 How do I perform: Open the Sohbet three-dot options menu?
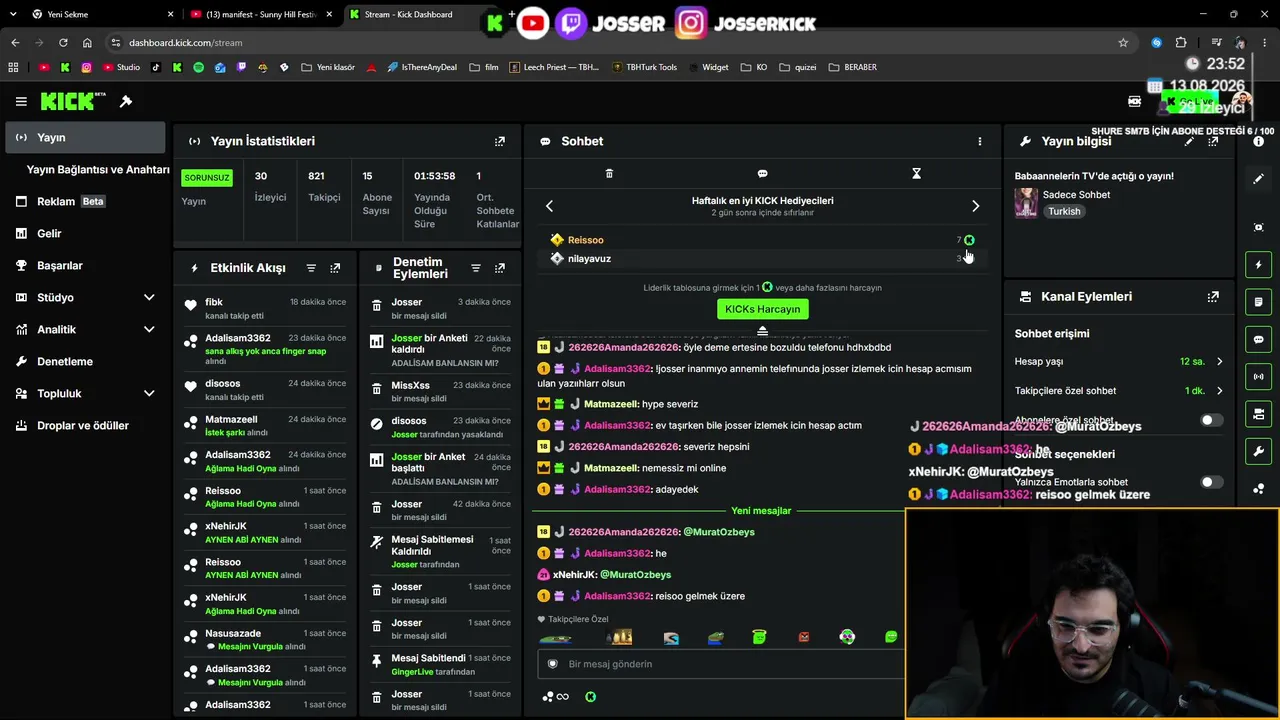point(980,141)
